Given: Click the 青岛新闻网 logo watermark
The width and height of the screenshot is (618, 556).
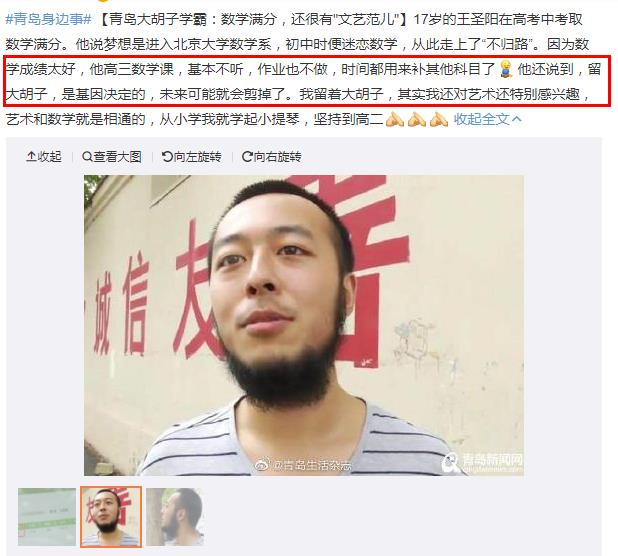Looking at the screenshot, I should [482, 462].
